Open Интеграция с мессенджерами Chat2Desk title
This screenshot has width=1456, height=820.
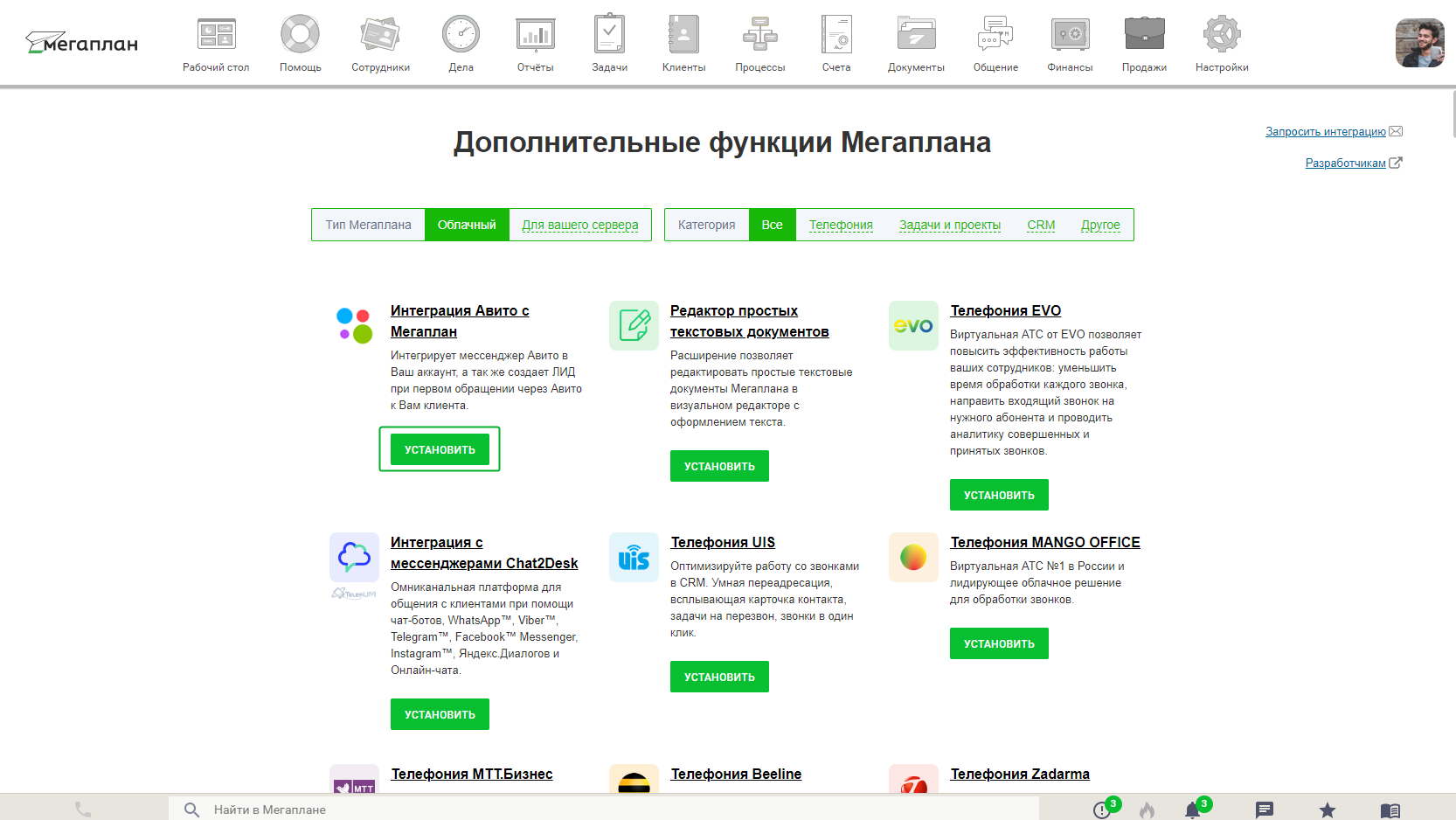[484, 552]
